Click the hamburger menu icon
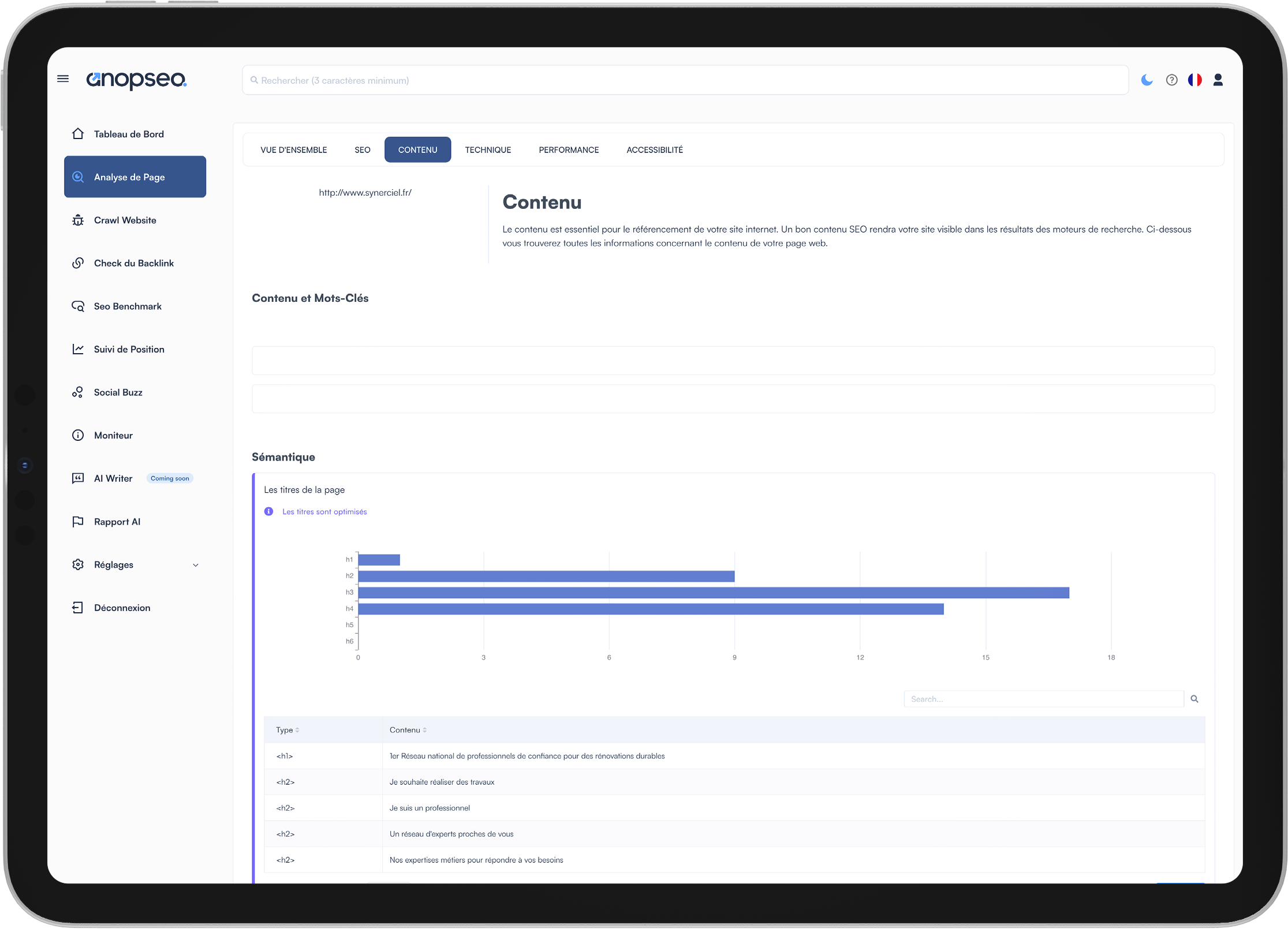The width and height of the screenshot is (1288, 929). tap(64, 79)
